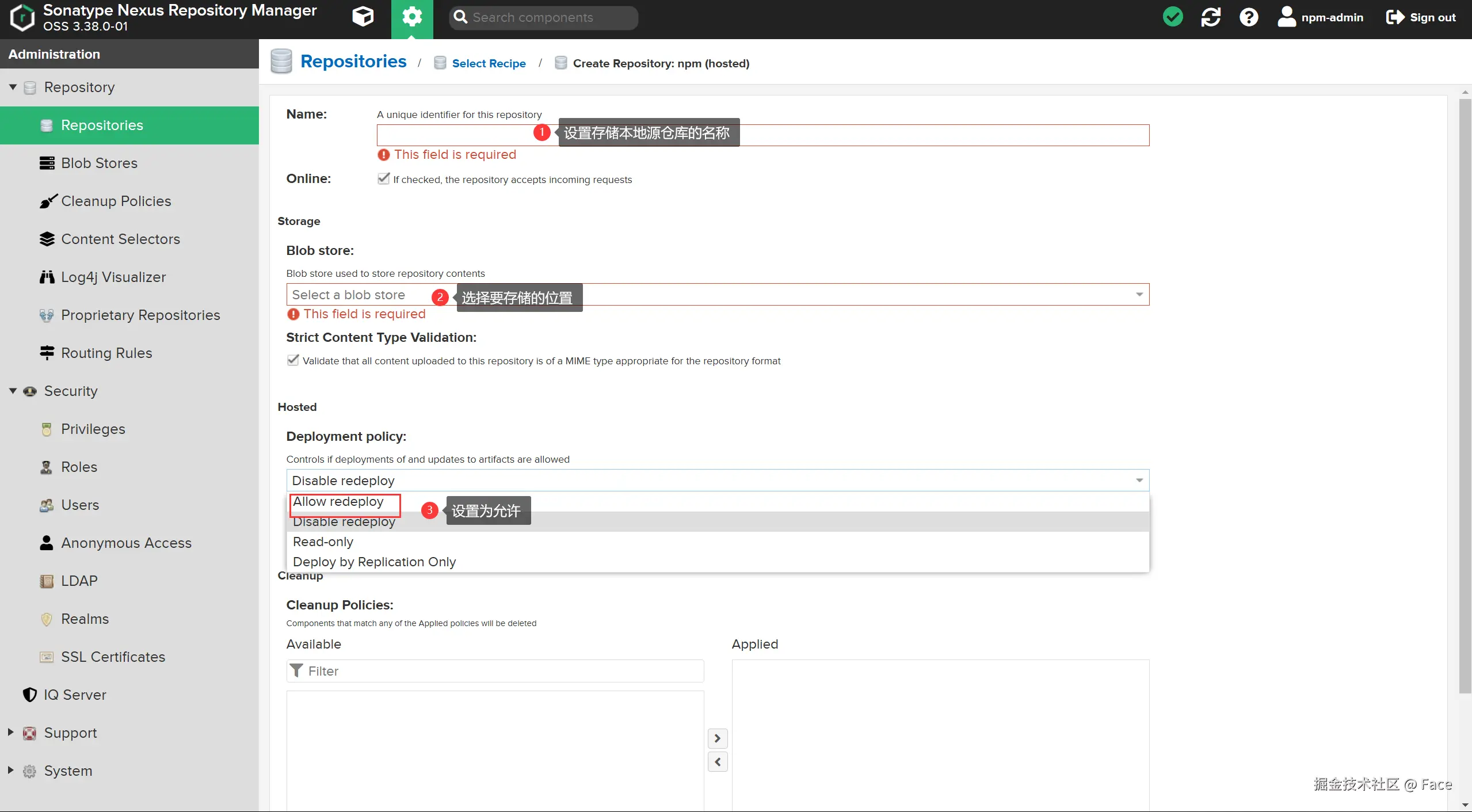Click the Select Recipe breadcrumb link
The width and height of the screenshot is (1472, 812).
(489, 63)
